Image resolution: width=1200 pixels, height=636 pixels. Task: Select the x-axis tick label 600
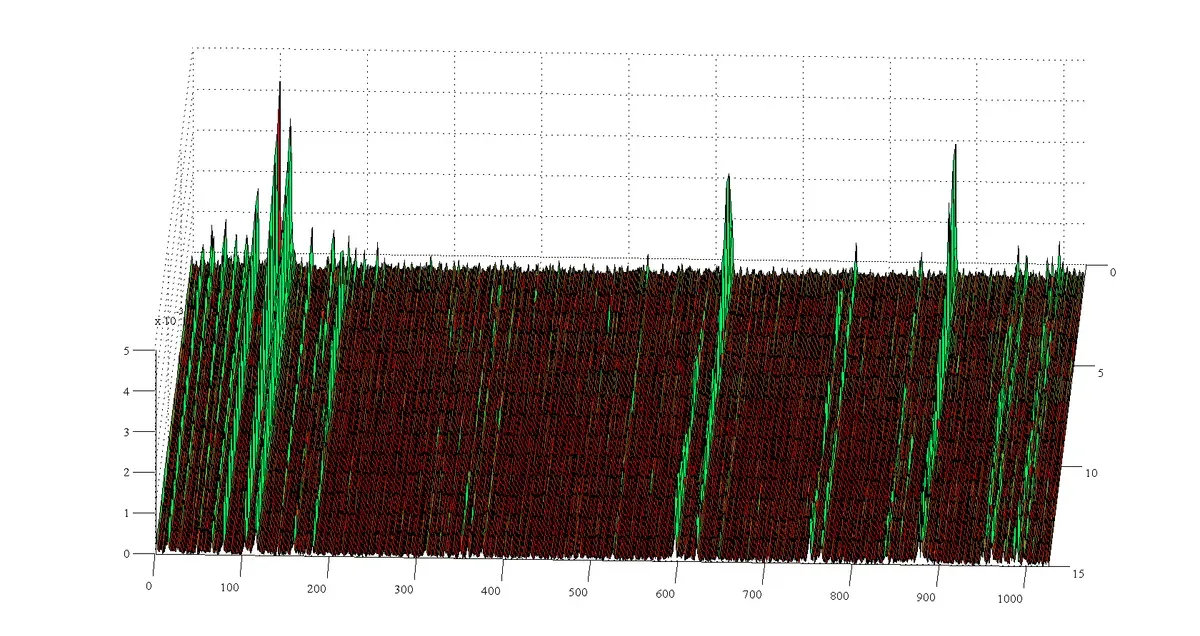665,595
